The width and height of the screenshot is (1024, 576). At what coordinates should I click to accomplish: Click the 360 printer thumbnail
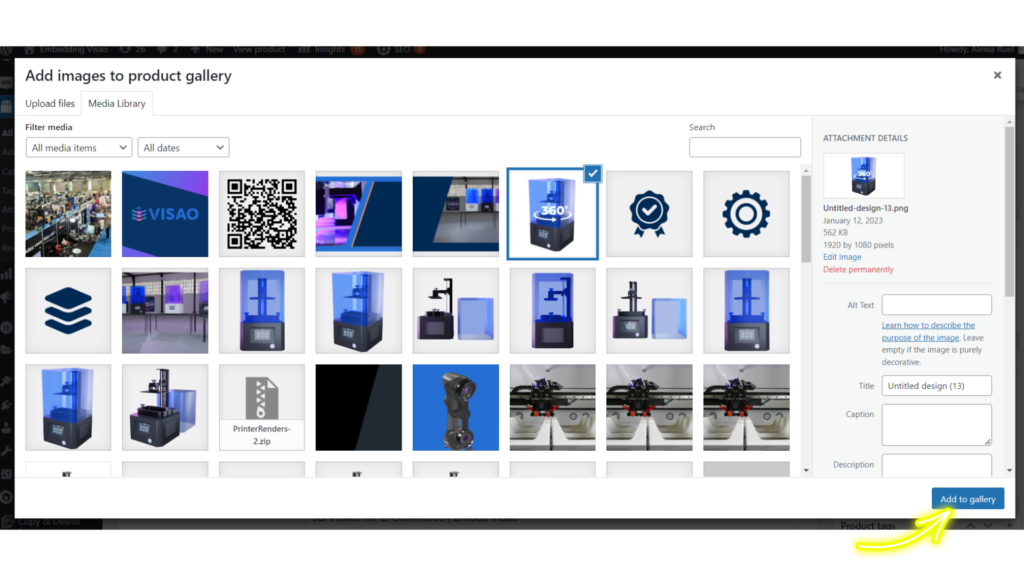click(552, 214)
